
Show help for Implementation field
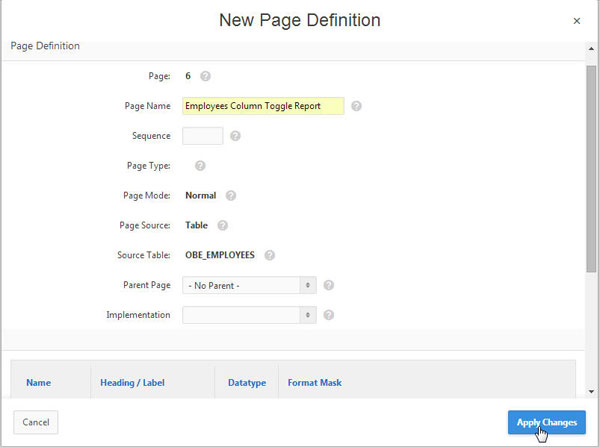pos(328,315)
